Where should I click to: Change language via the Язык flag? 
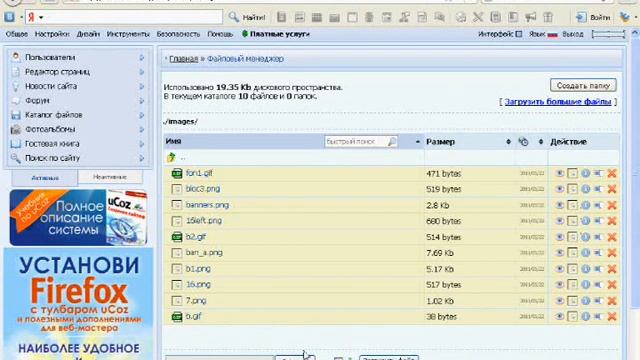[553, 35]
